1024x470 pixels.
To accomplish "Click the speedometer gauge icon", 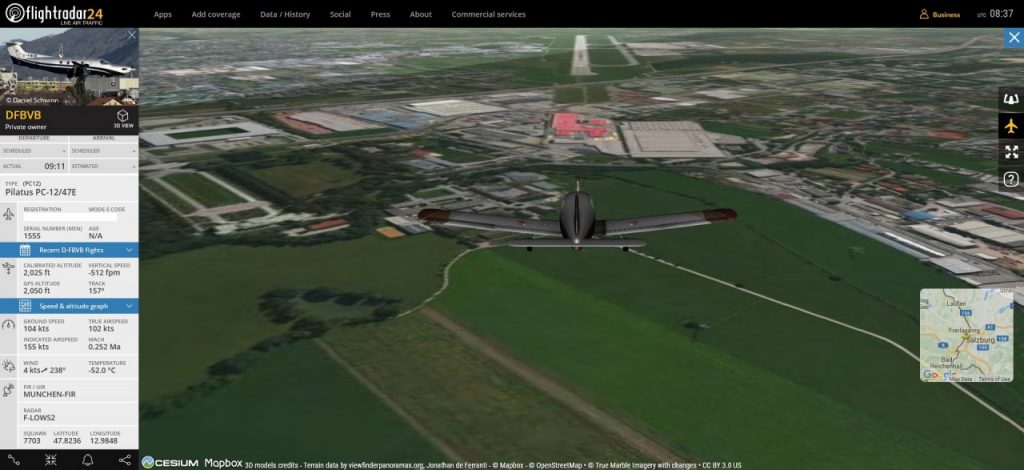I will (8, 324).
